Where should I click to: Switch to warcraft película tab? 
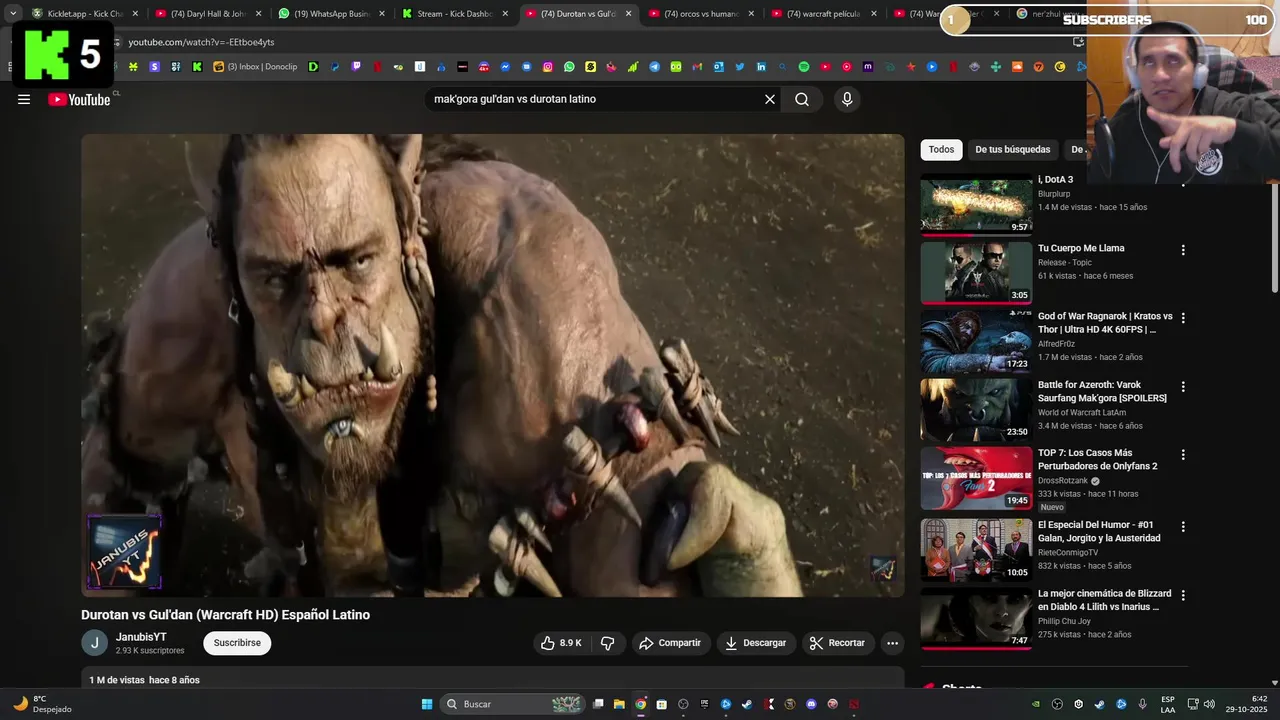coord(824,14)
